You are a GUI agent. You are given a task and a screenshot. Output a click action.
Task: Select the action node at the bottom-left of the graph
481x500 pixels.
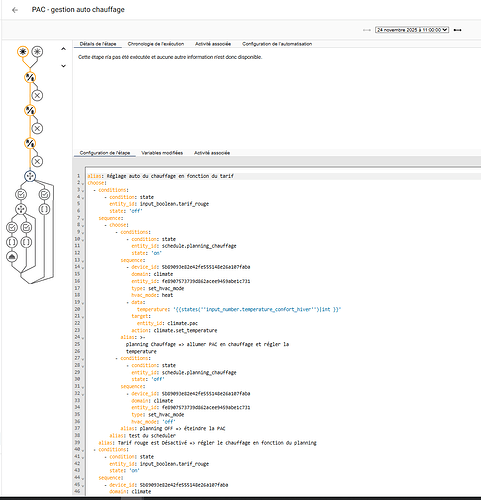click(12, 257)
